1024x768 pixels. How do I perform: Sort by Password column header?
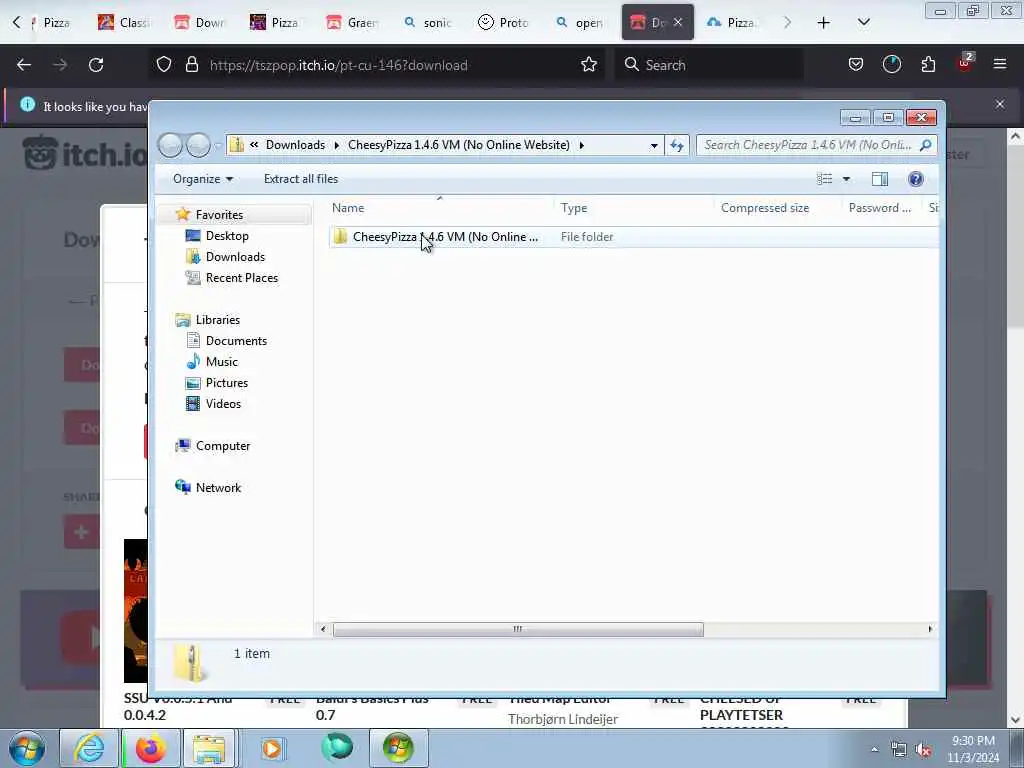(x=879, y=208)
